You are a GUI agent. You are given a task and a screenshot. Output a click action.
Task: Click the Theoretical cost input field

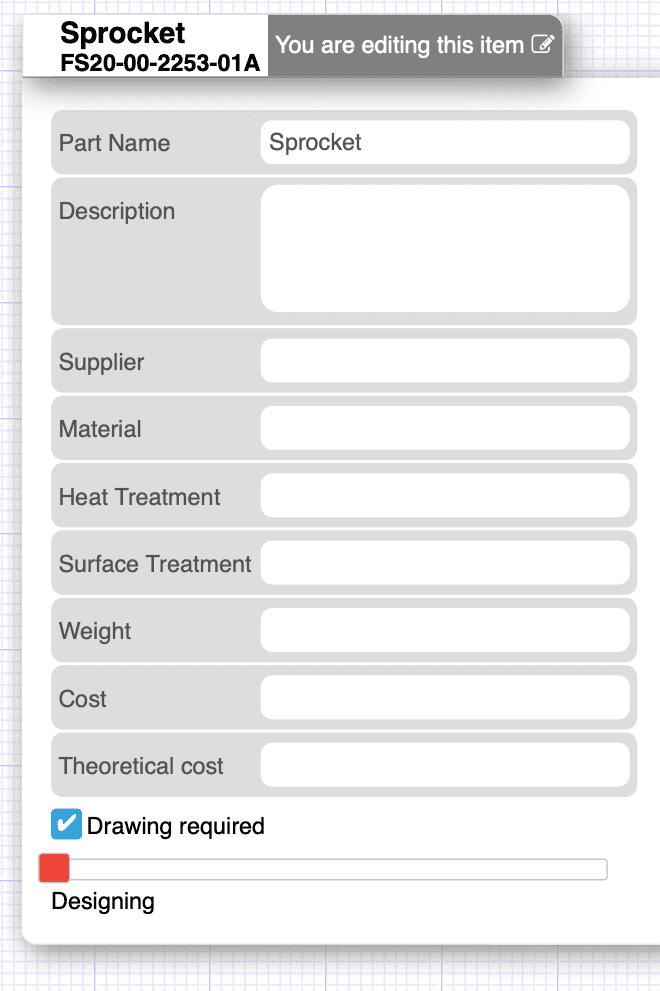445,765
